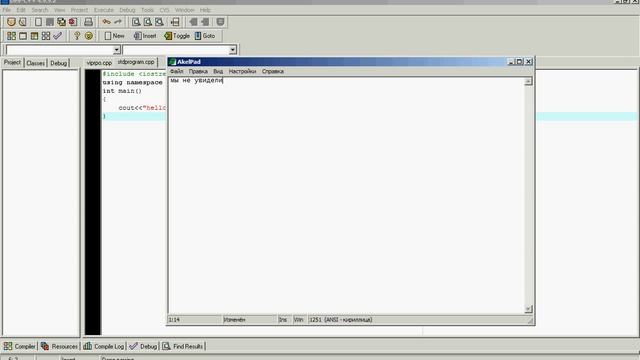Create a new source file via blank page icon

point(38,22)
